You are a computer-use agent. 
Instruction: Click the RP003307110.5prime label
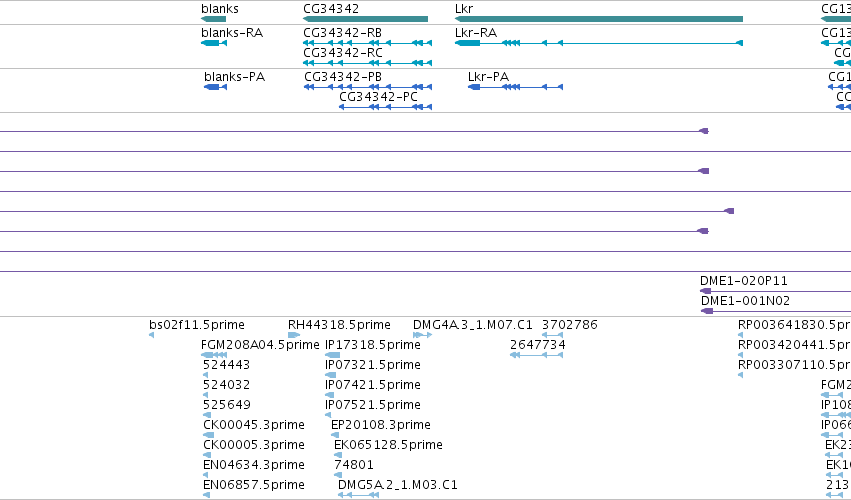tap(794, 365)
